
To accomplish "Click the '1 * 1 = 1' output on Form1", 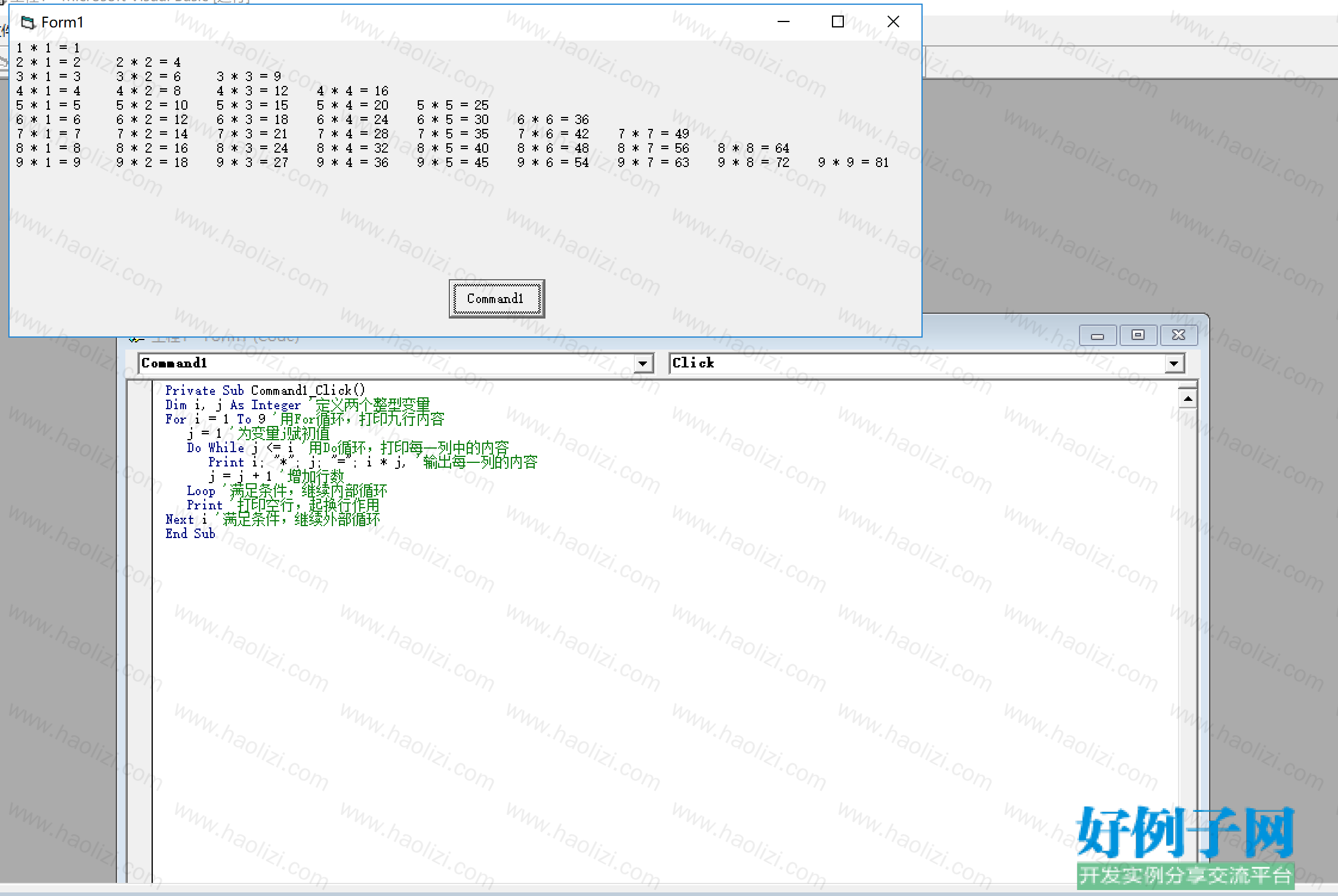I will click(x=48, y=48).
